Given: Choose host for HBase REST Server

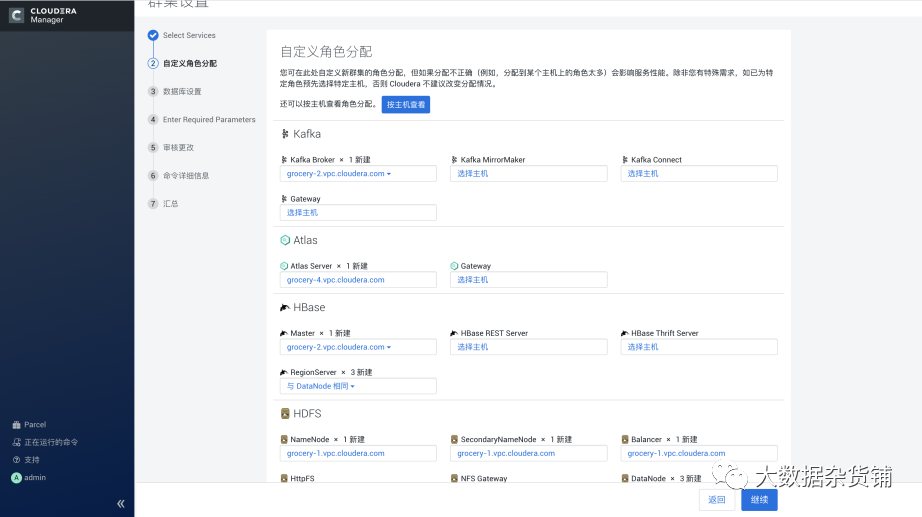Looking at the screenshot, I should (529, 347).
